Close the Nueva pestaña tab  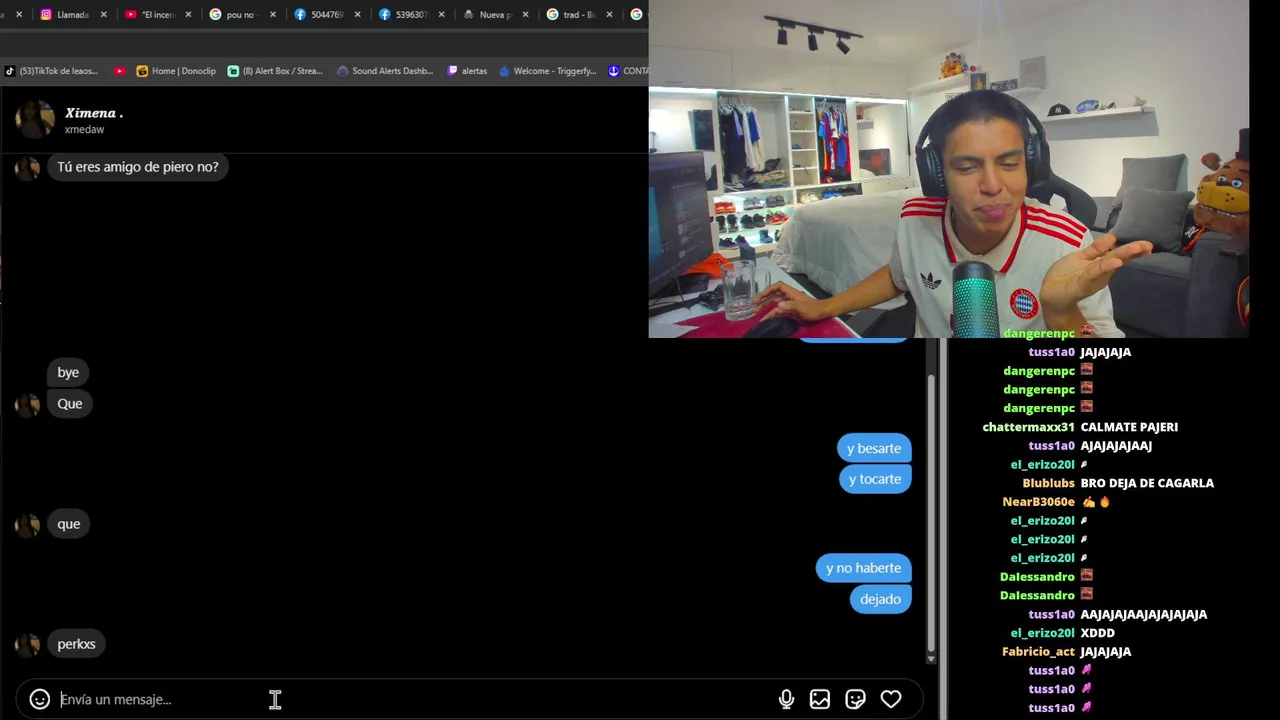(525, 15)
